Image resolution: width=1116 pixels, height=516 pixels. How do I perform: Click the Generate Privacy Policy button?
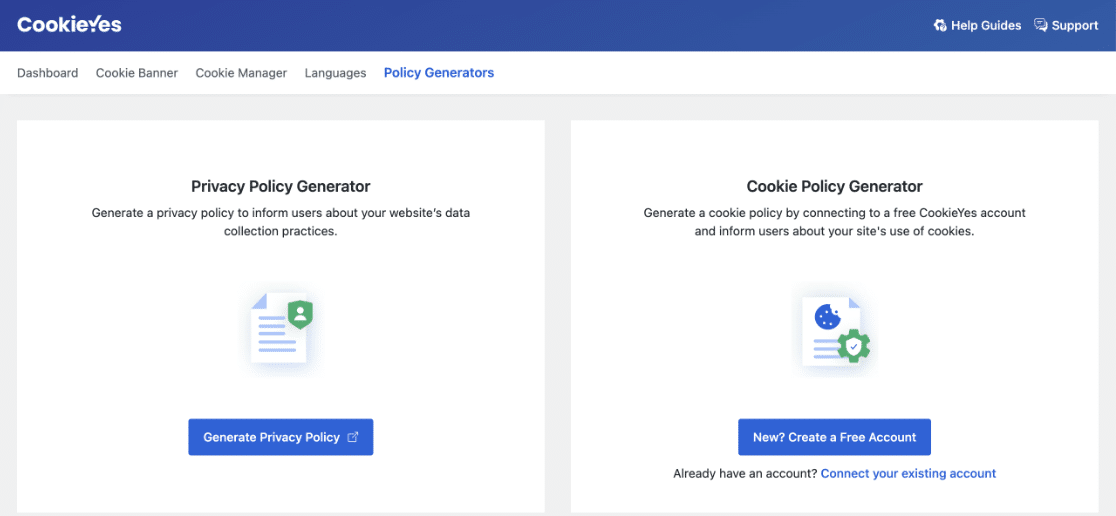[280, 437]
